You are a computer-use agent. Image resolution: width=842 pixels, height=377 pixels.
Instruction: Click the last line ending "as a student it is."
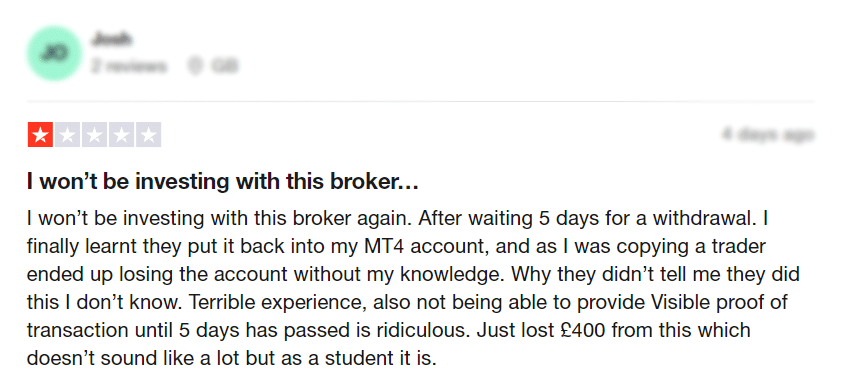click(232, 358)
